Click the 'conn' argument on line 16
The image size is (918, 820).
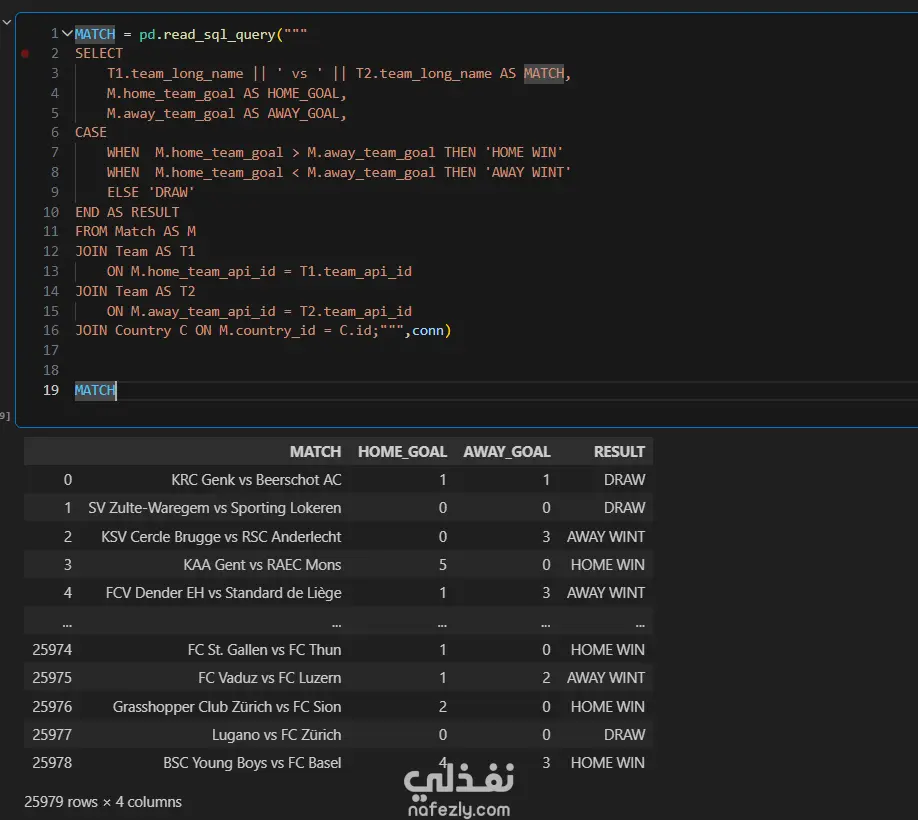tap(428, 331)
